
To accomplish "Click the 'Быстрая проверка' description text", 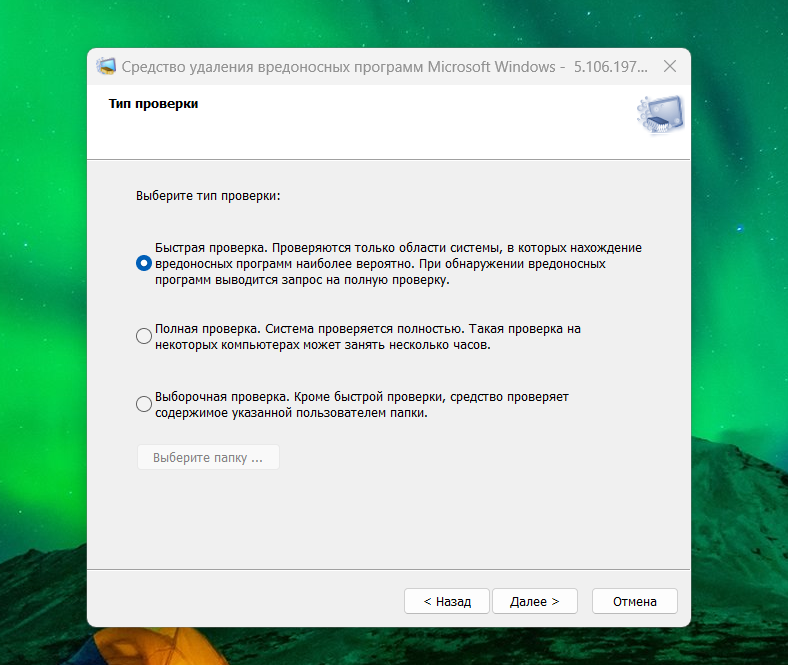I will (x=398, y=263).
